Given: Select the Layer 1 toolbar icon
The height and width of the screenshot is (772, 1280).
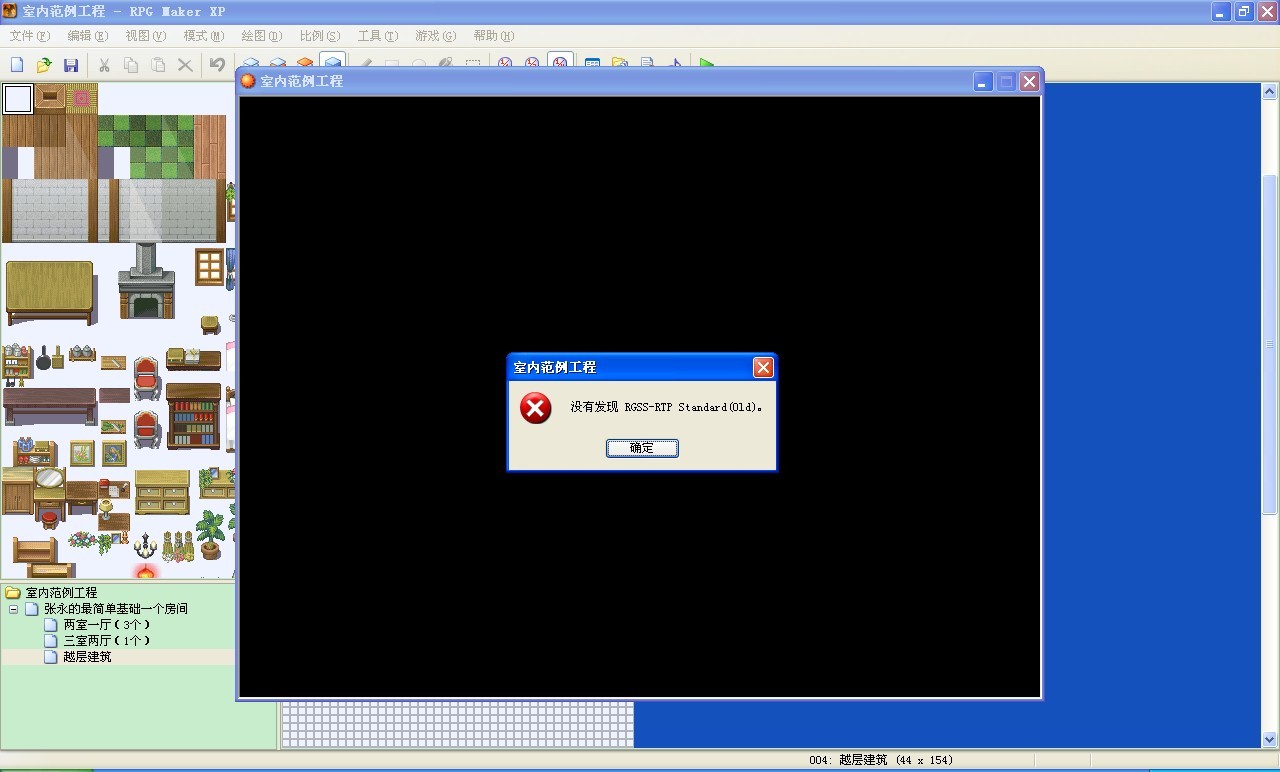Looking at the screenshot, I should 250,62.
